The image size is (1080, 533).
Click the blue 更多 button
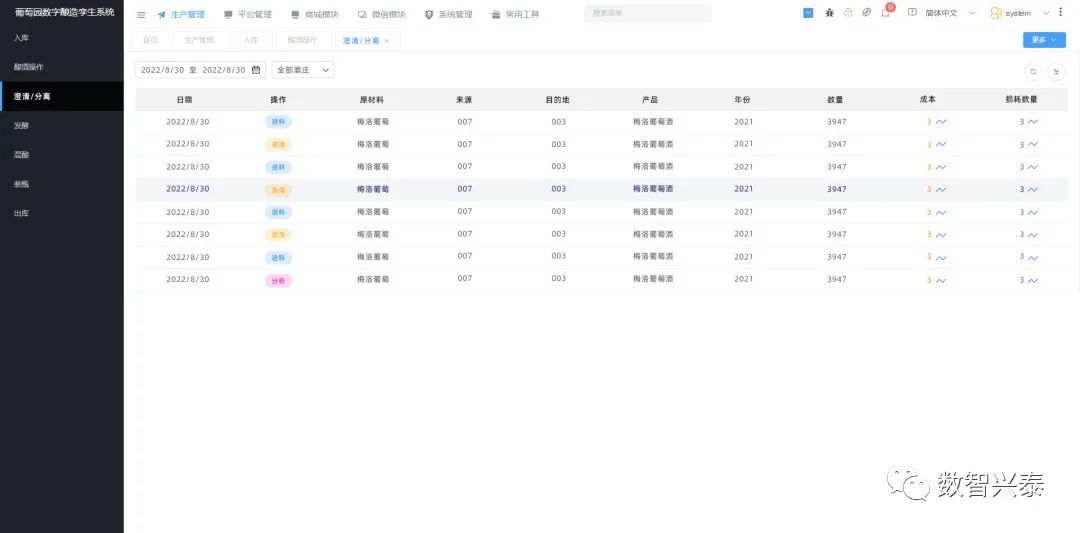(x=1044, y=40)
